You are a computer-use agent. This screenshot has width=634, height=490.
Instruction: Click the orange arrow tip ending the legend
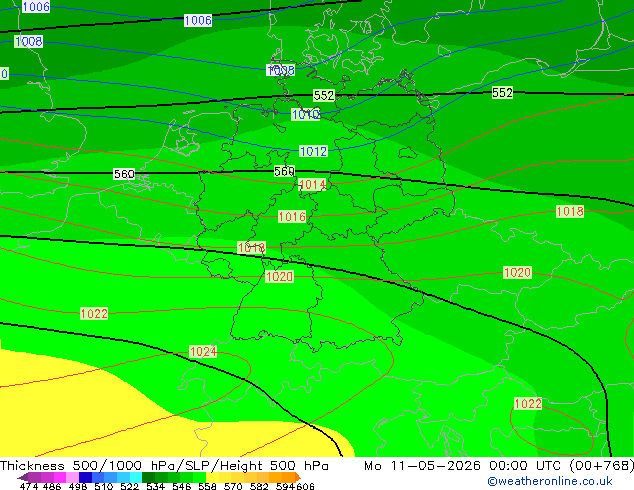click(298, 477)
